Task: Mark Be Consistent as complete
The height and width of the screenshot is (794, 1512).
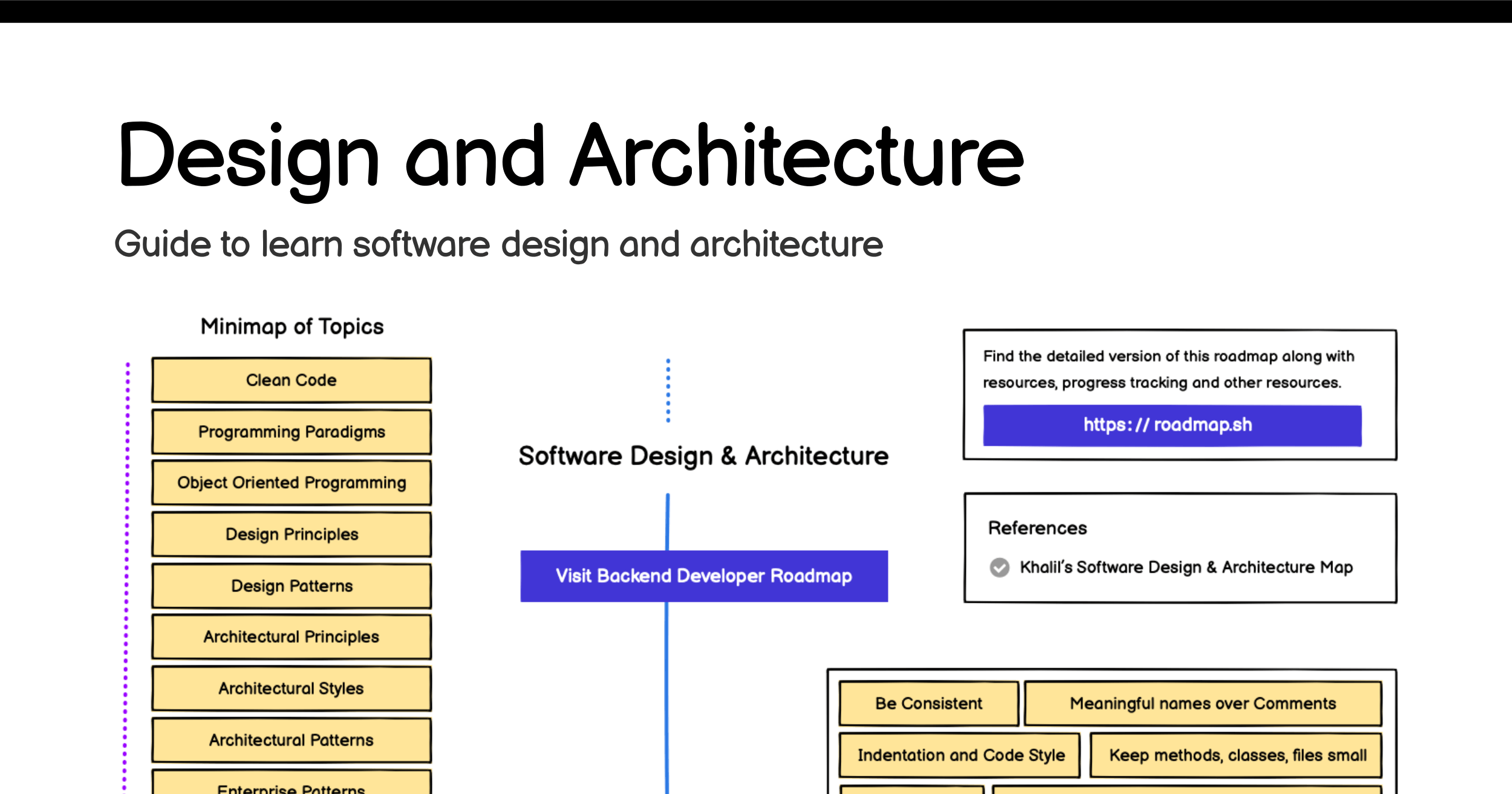Action: pyautogui.click(x=928, y=703)
